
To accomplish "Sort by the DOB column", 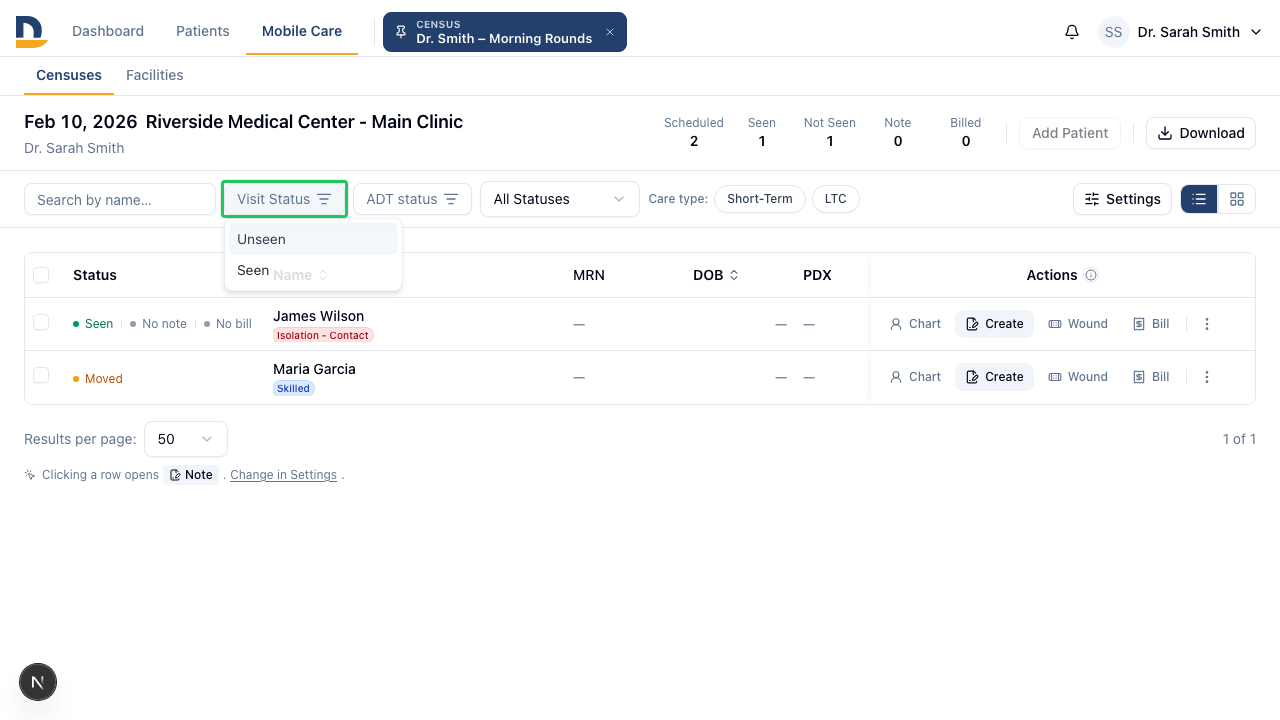I will coord(716,275).
